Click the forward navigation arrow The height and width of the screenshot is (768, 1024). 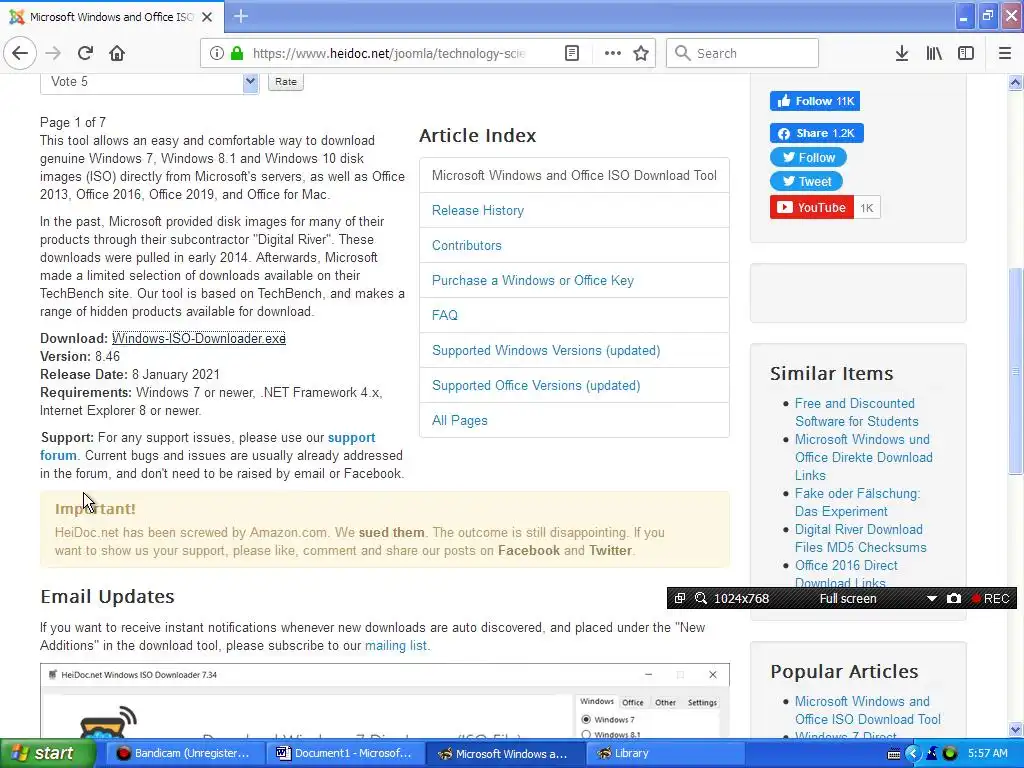point(53,53)
